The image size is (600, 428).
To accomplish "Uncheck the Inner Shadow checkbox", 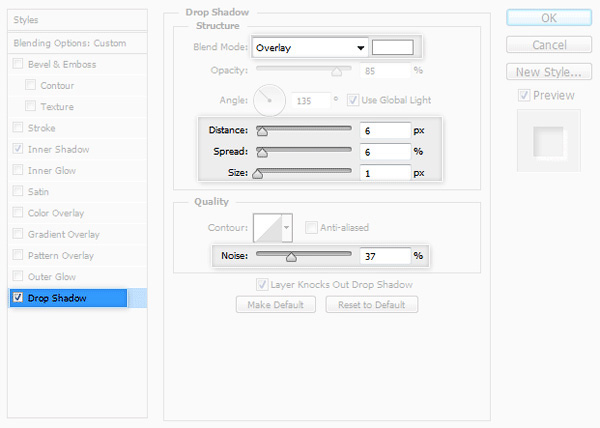I will pyautogui.click(x=18, y=148).
